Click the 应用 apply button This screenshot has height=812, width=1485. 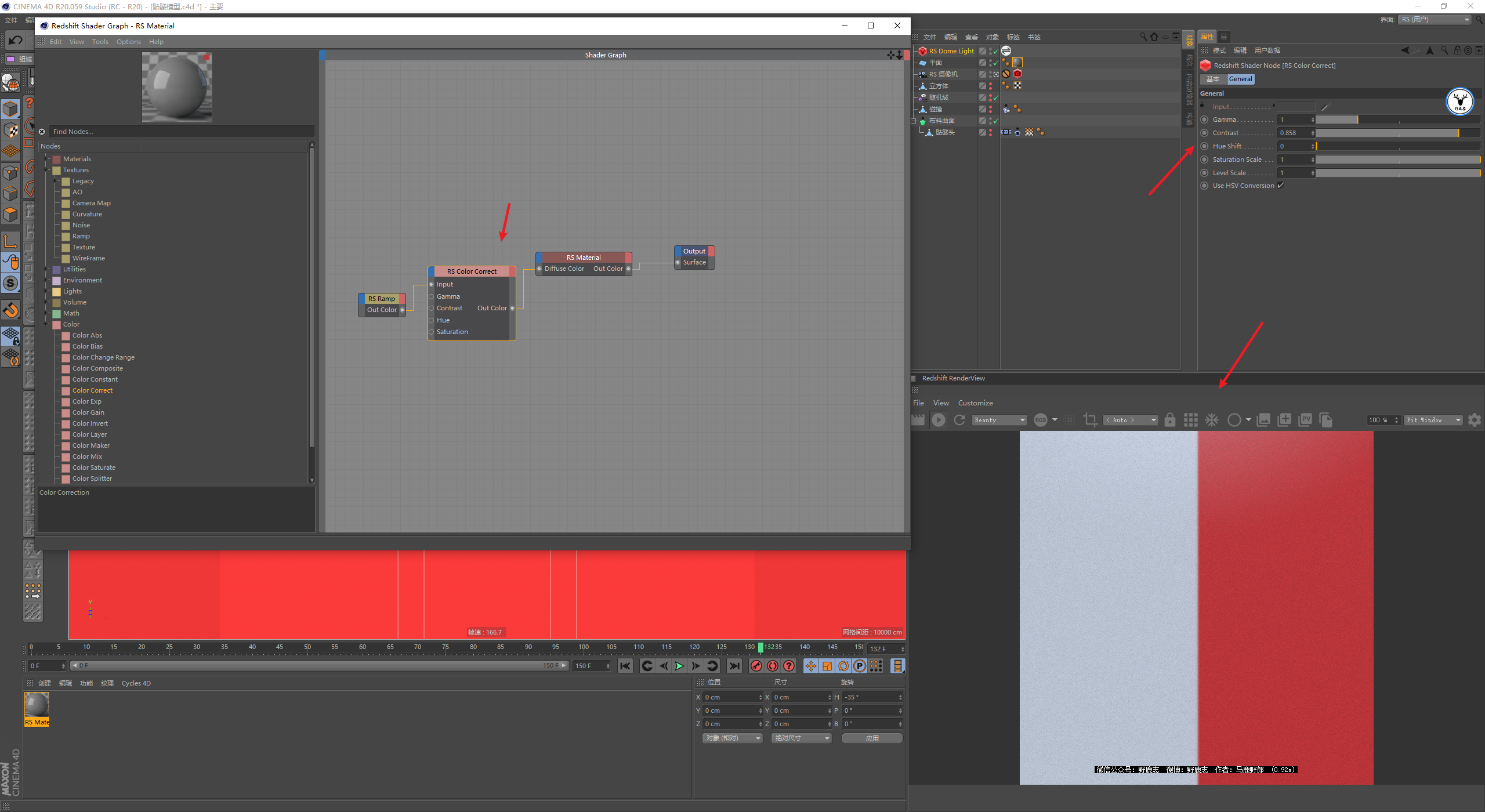871,738
